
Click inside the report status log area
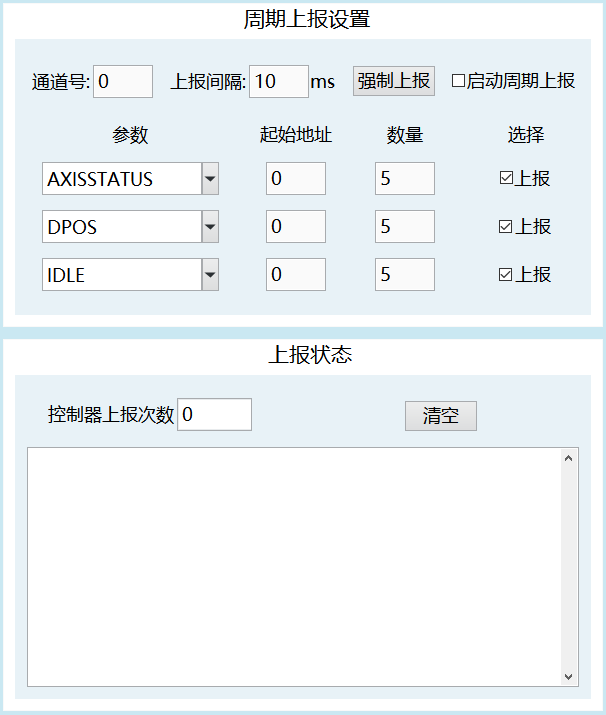click(x=295, y=567)
